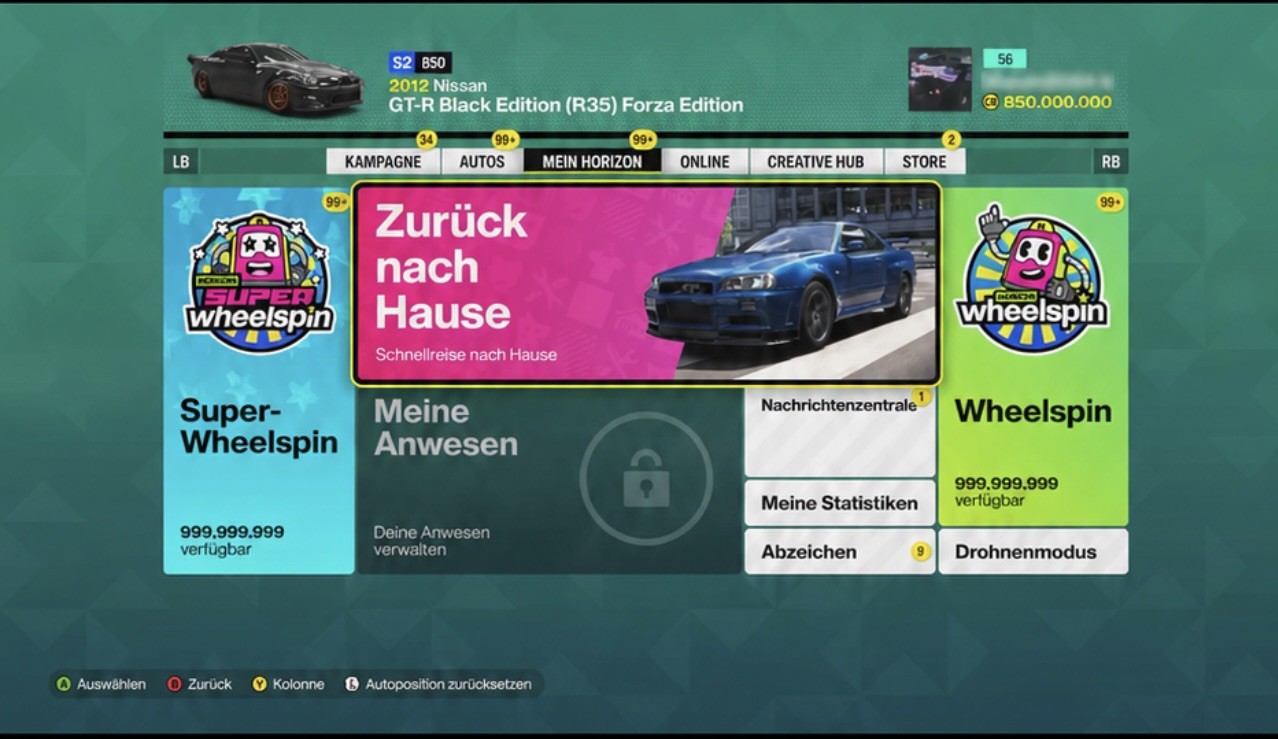
Task: Open the Super-Wheelspin tile
Action: coord(259,381)
